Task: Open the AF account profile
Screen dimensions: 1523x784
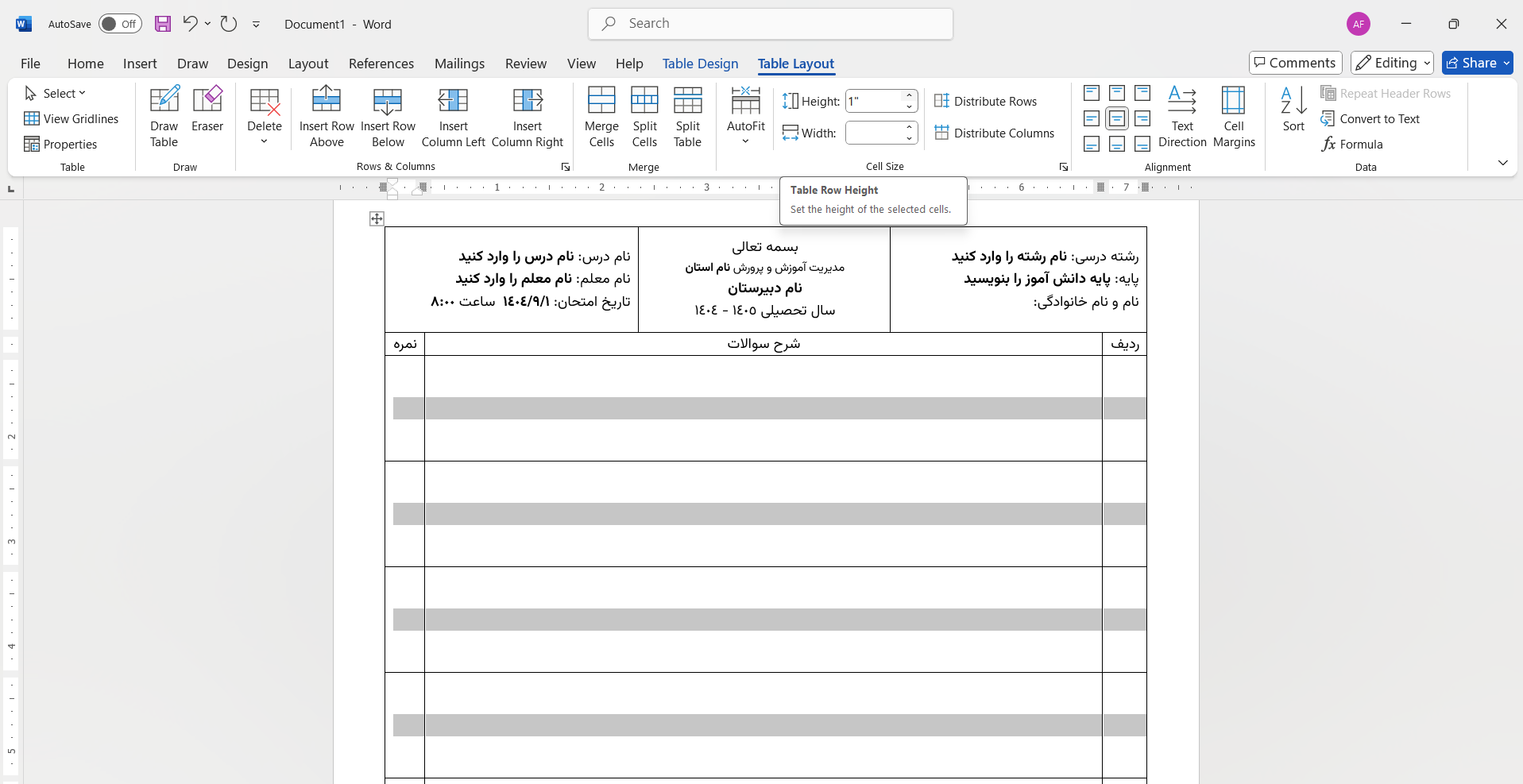Action: point(1359,24)
